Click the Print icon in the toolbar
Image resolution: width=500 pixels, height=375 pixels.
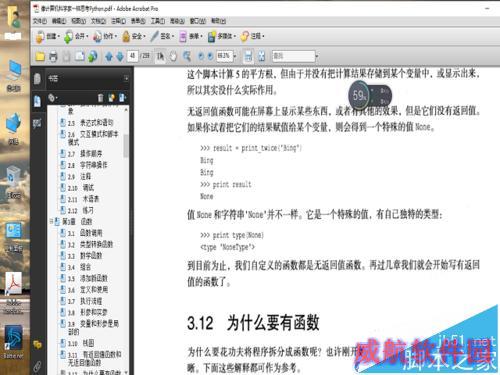53,56
